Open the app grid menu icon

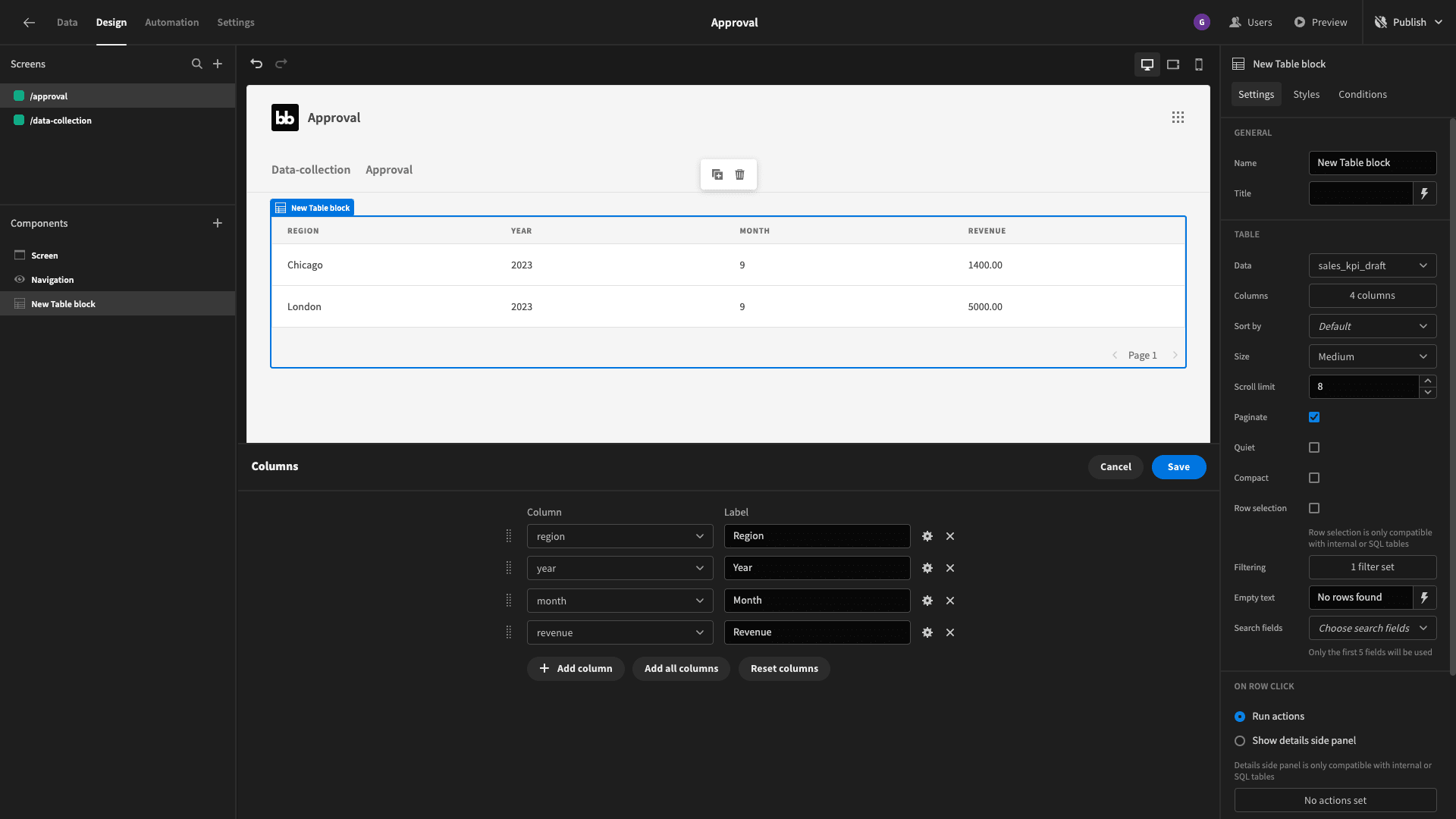[1178, 118]
